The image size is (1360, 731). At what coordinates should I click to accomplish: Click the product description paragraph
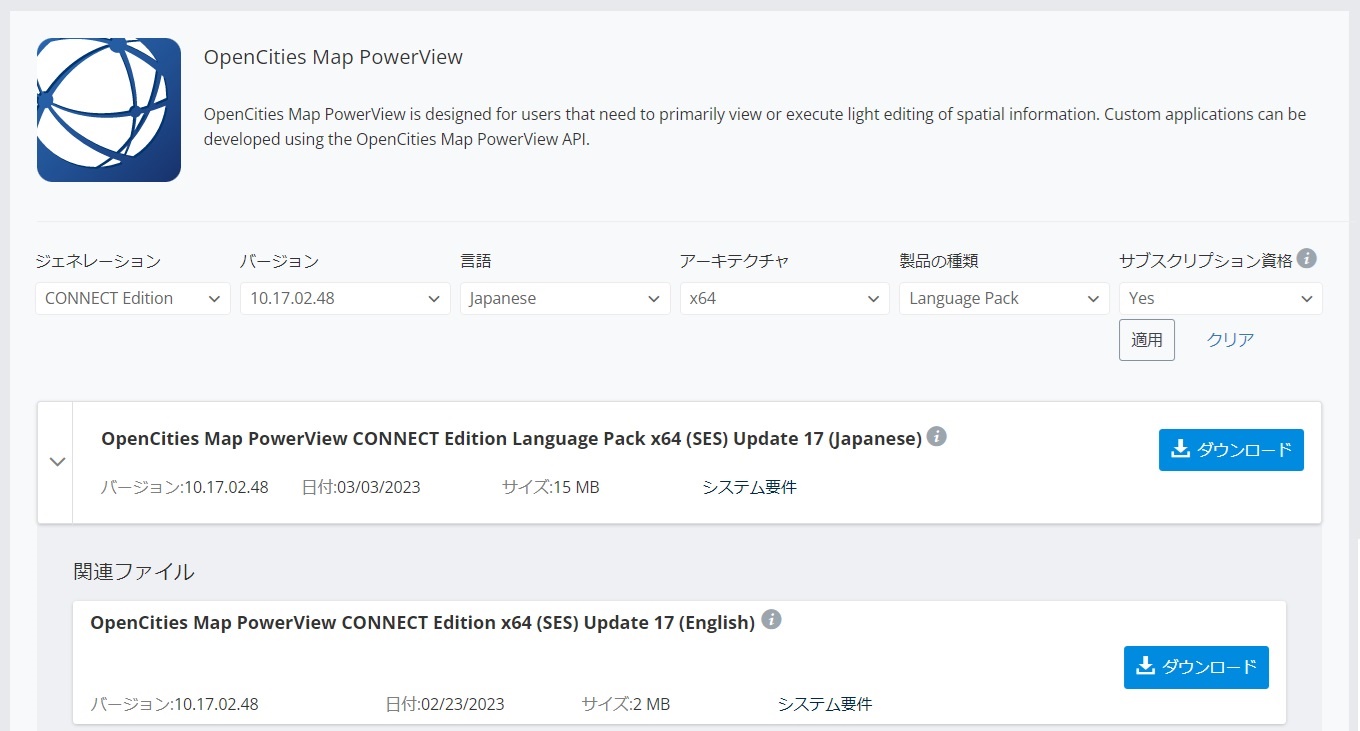pyautogui.click(x=755, y=126)
